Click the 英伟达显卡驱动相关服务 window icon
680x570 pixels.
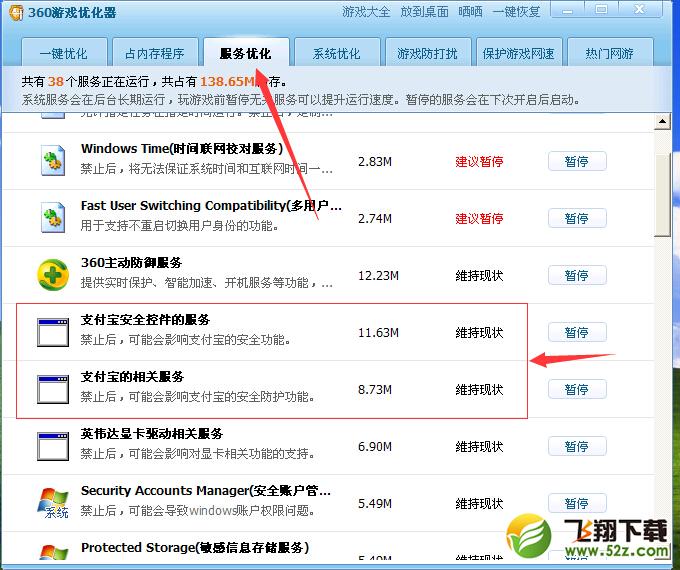52,446
